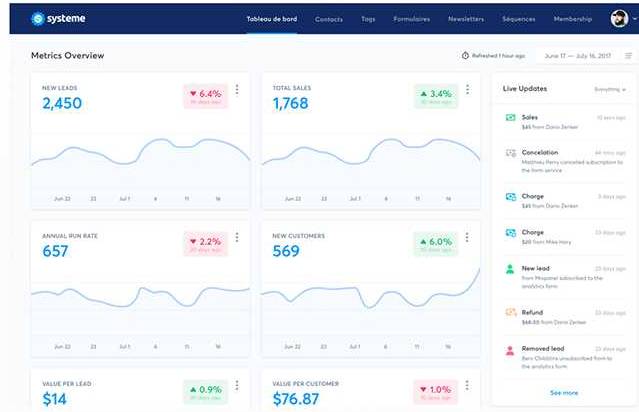The width and height of the screenshot is (639, 412).
Task: Click the Charge icon for $20 entry
Action: (x=511, y=233)
